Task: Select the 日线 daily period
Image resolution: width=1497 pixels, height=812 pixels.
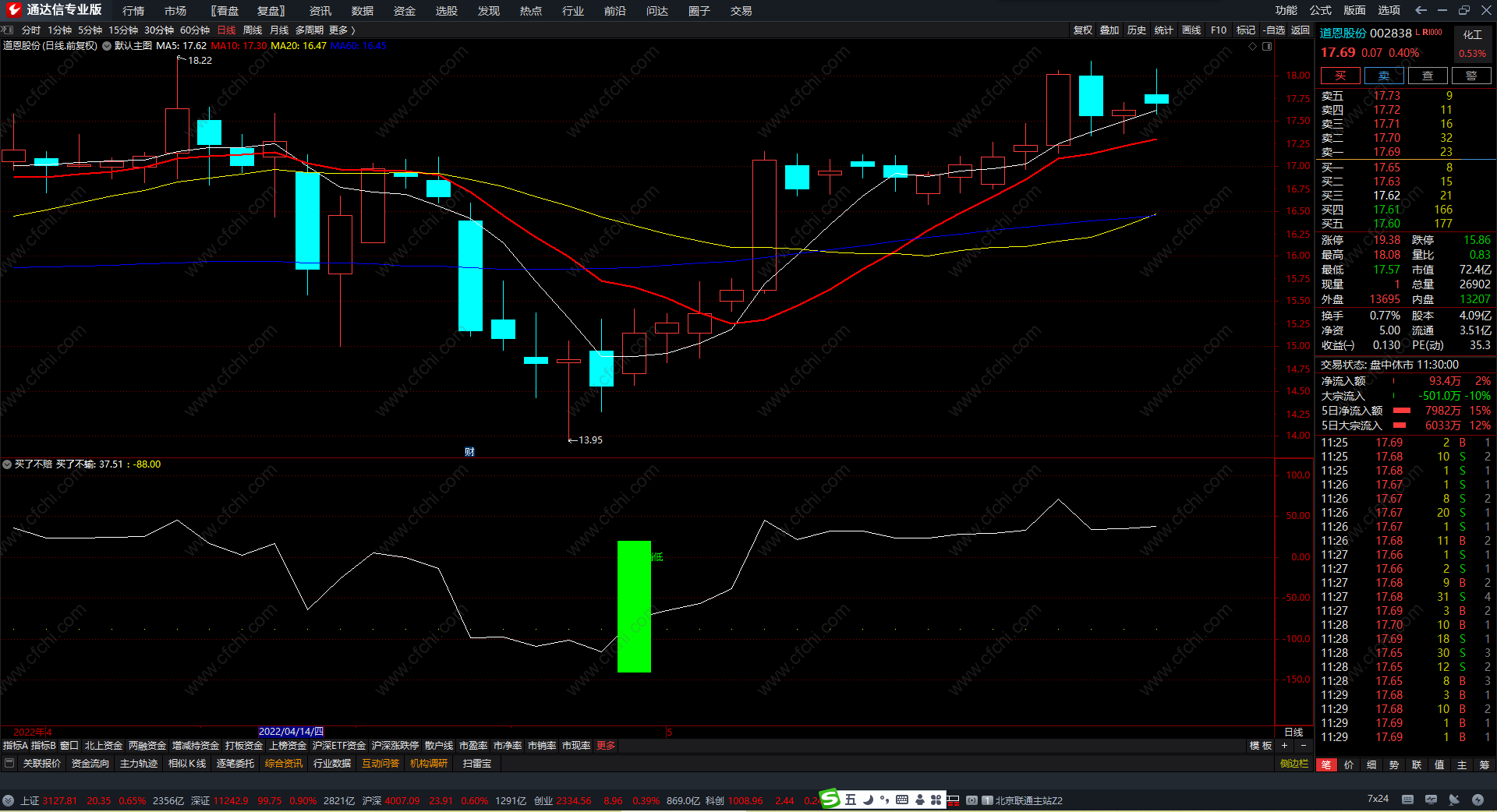Action: pos(226,30)
